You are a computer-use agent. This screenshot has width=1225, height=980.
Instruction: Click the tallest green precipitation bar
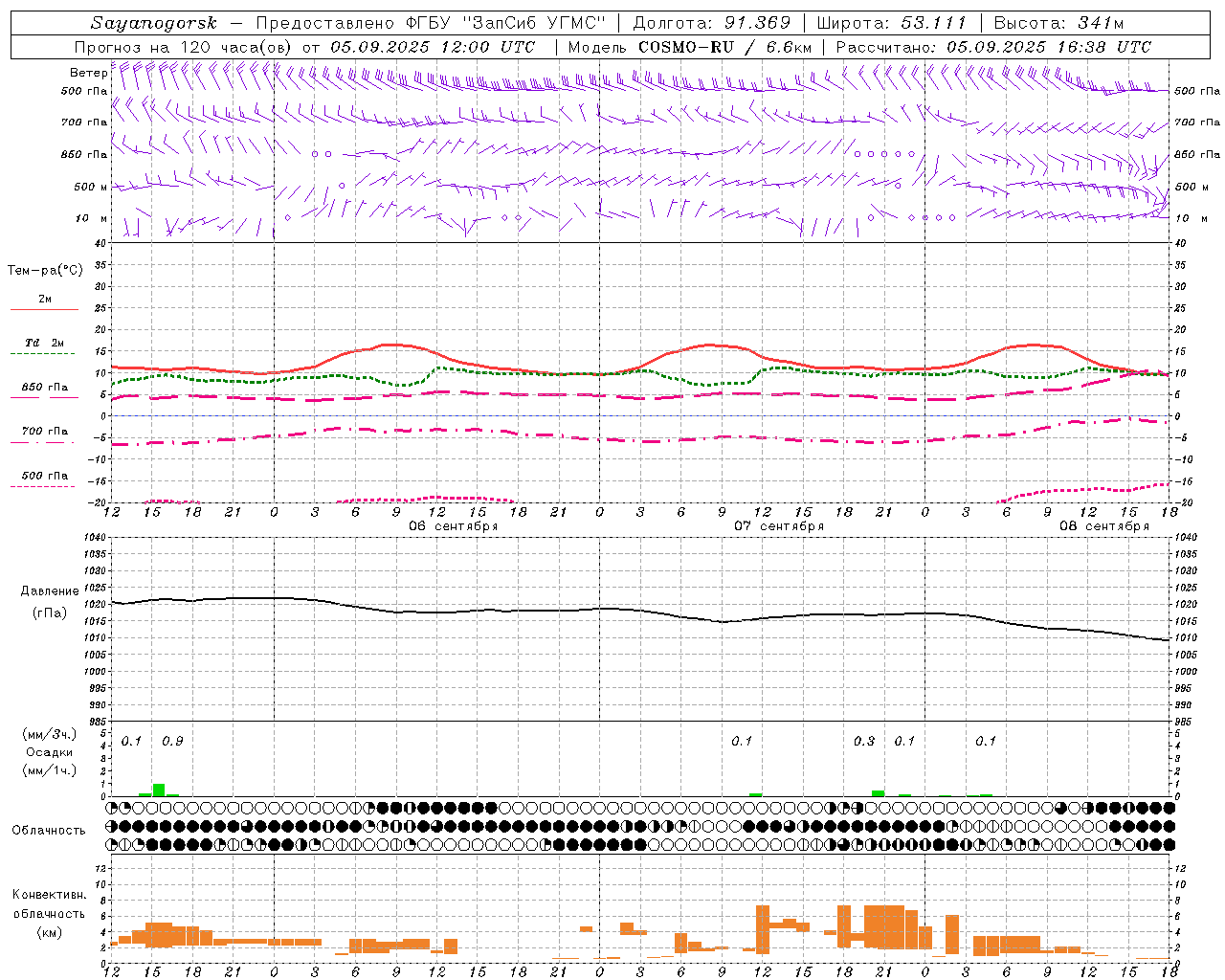159,790
